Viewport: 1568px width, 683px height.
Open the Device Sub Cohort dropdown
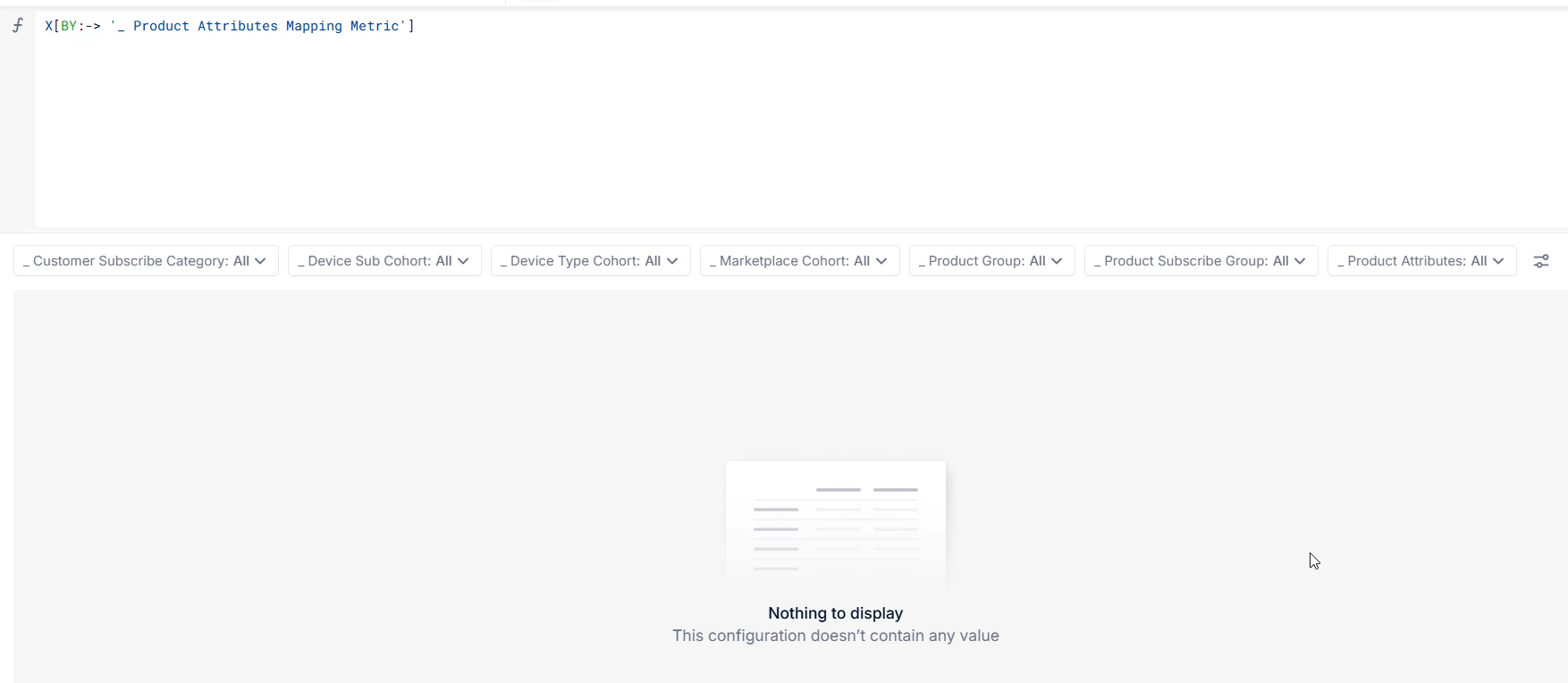[384, 261]
